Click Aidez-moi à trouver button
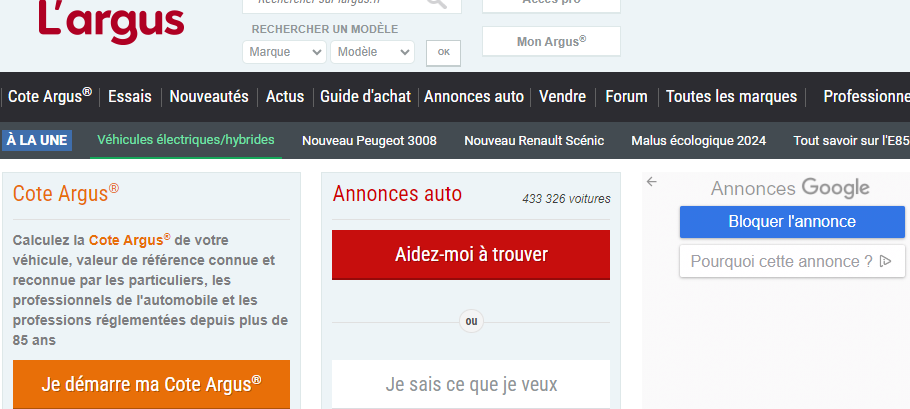 (471, 255)
